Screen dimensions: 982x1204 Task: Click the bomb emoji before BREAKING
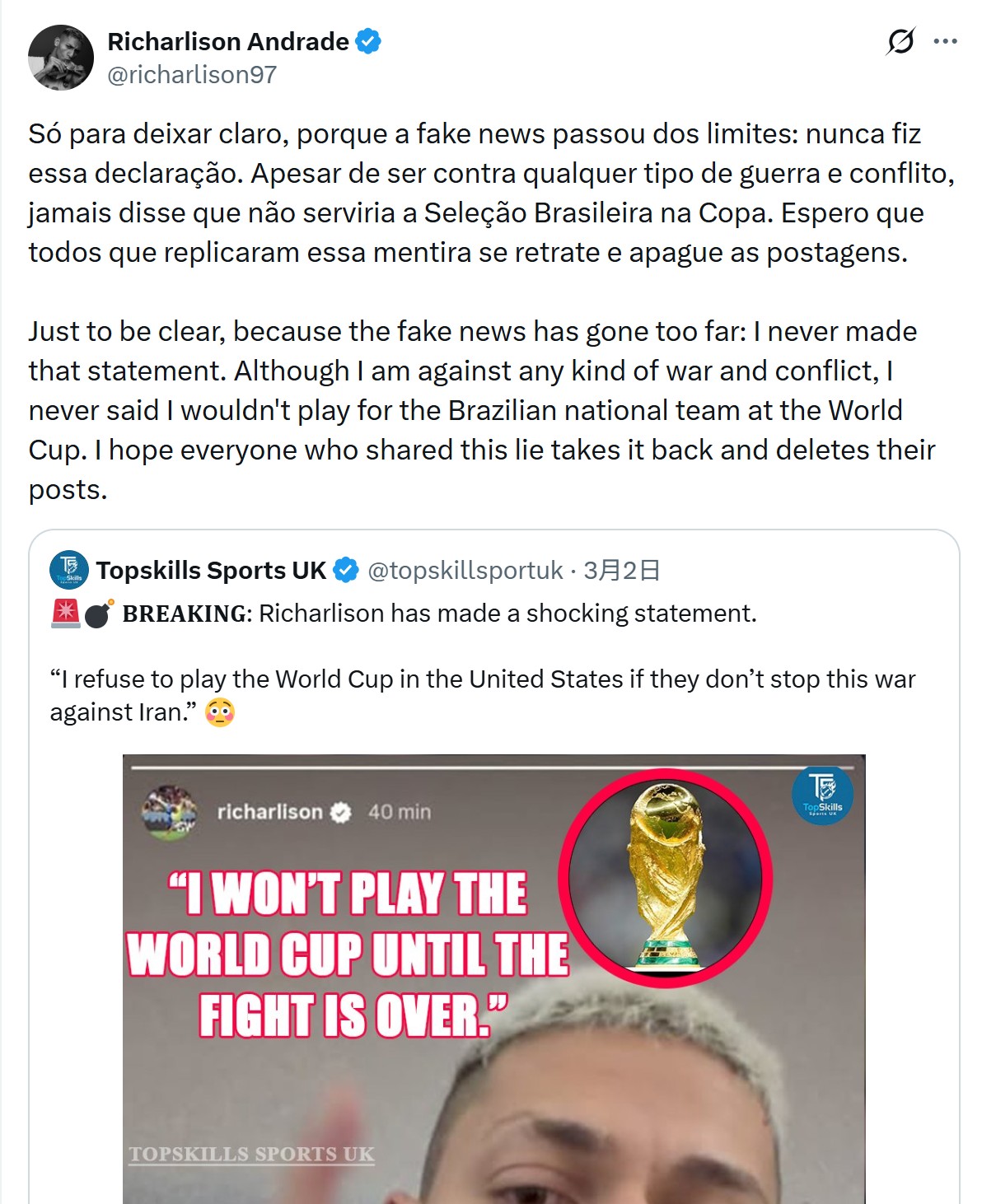pos(99,614)
